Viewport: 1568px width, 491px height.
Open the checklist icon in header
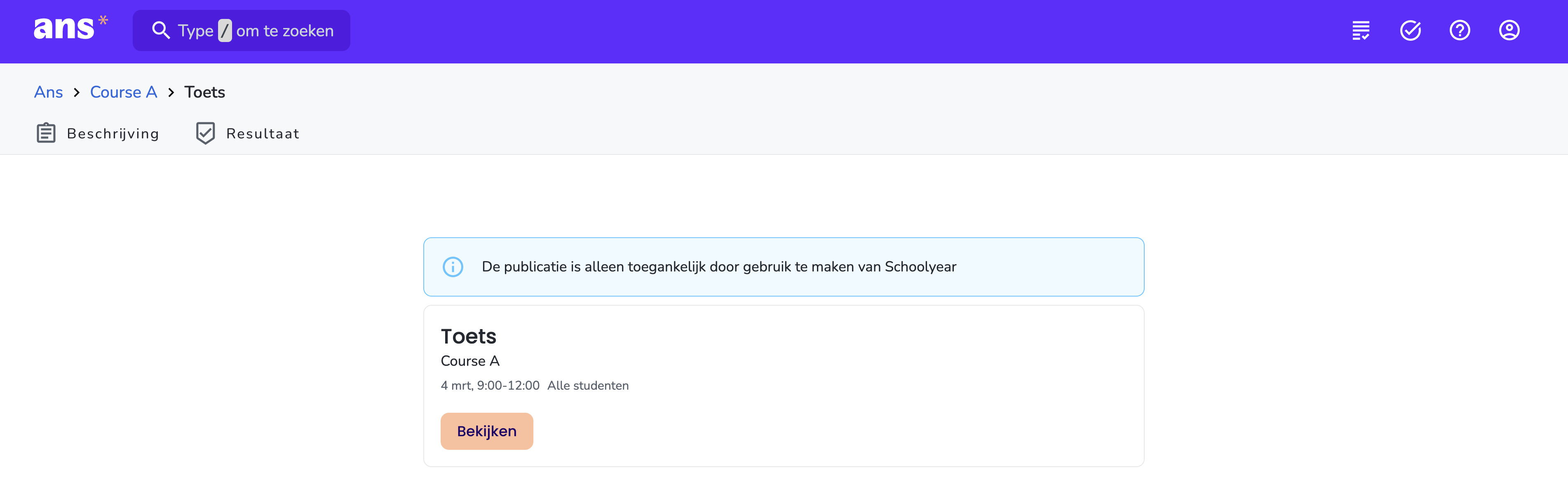click(x=1361, y=30)
